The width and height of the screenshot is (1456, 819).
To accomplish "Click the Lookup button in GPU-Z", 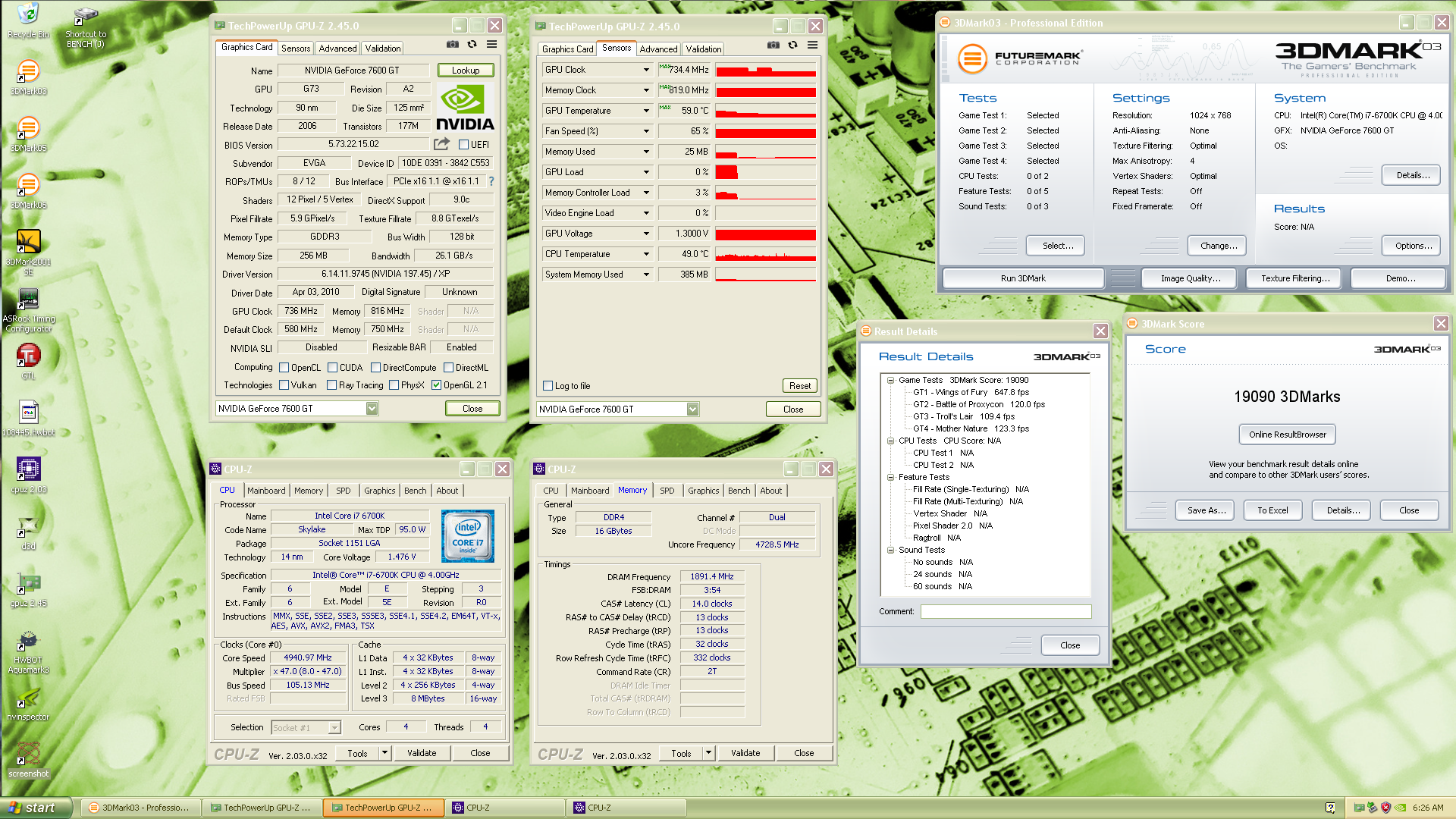I will (x=466, y=71).
